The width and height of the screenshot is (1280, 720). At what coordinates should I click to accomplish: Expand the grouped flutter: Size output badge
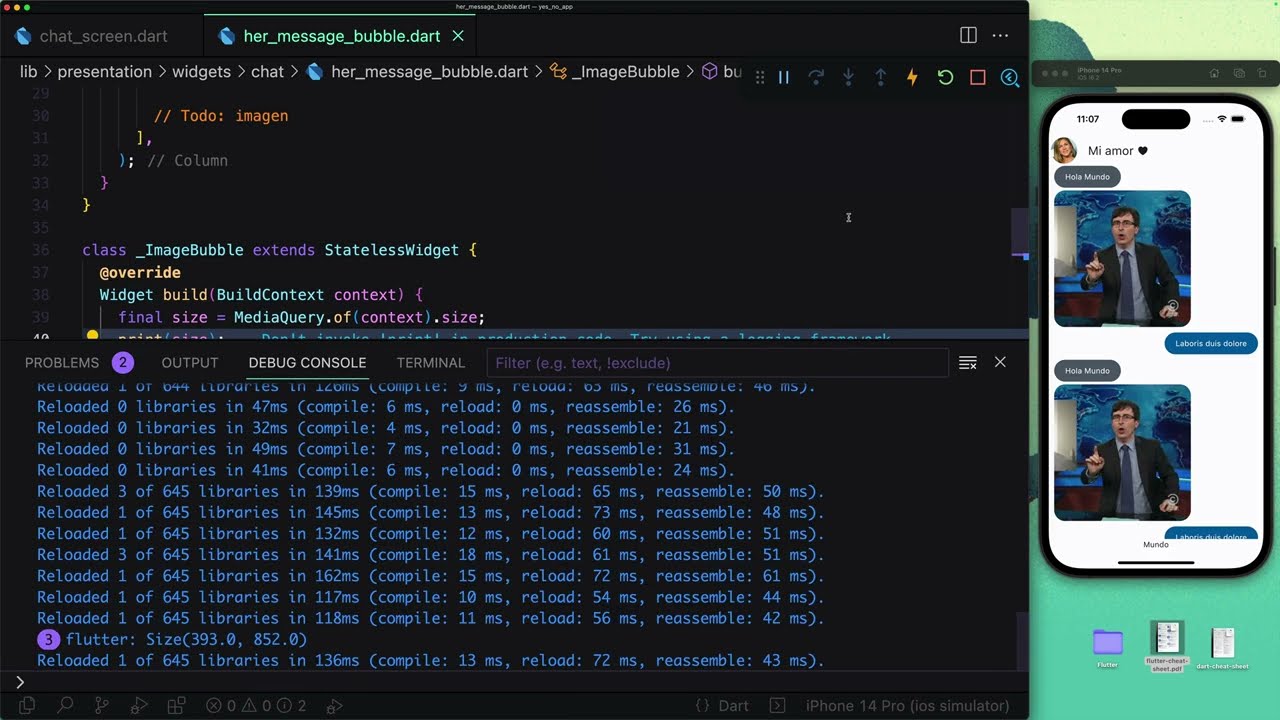coord(47,639)
